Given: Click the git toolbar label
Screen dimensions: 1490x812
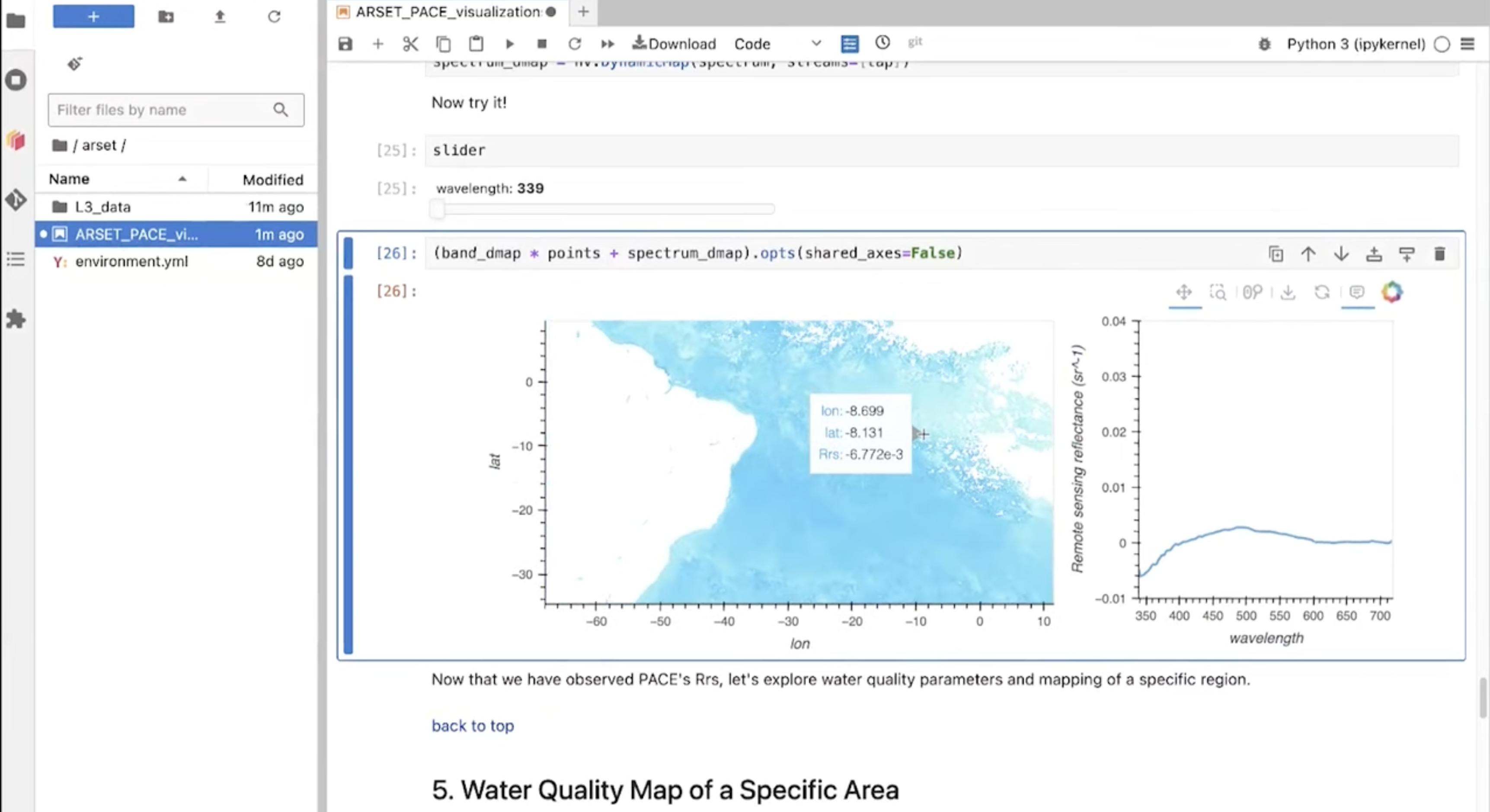Looking at the screenshot, I should (x=915, y=42).
